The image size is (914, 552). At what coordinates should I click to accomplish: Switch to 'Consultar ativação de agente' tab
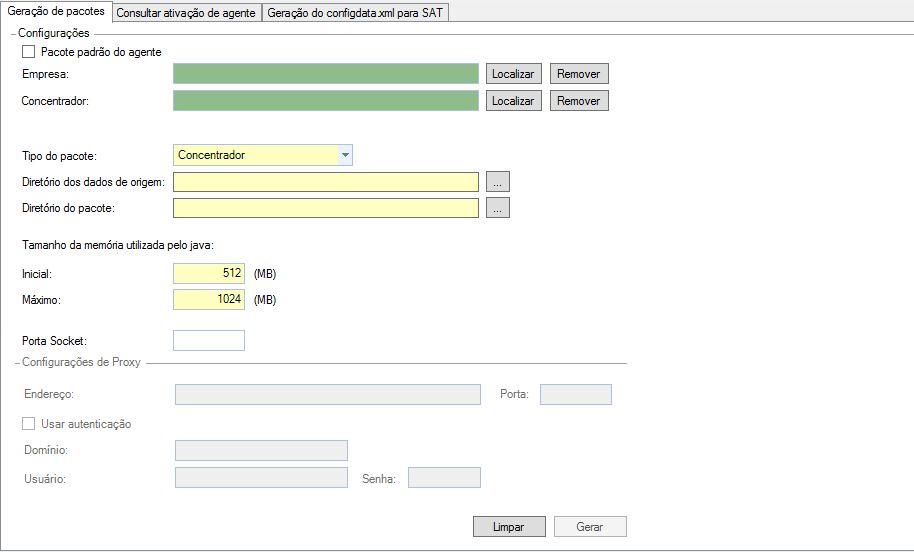point(187,13)
